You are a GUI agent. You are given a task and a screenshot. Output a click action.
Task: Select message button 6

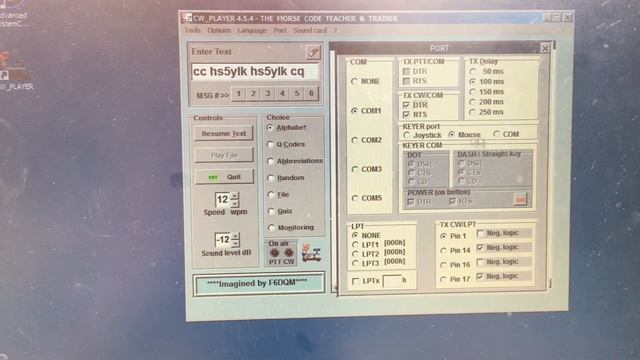(x=311, y=94)
